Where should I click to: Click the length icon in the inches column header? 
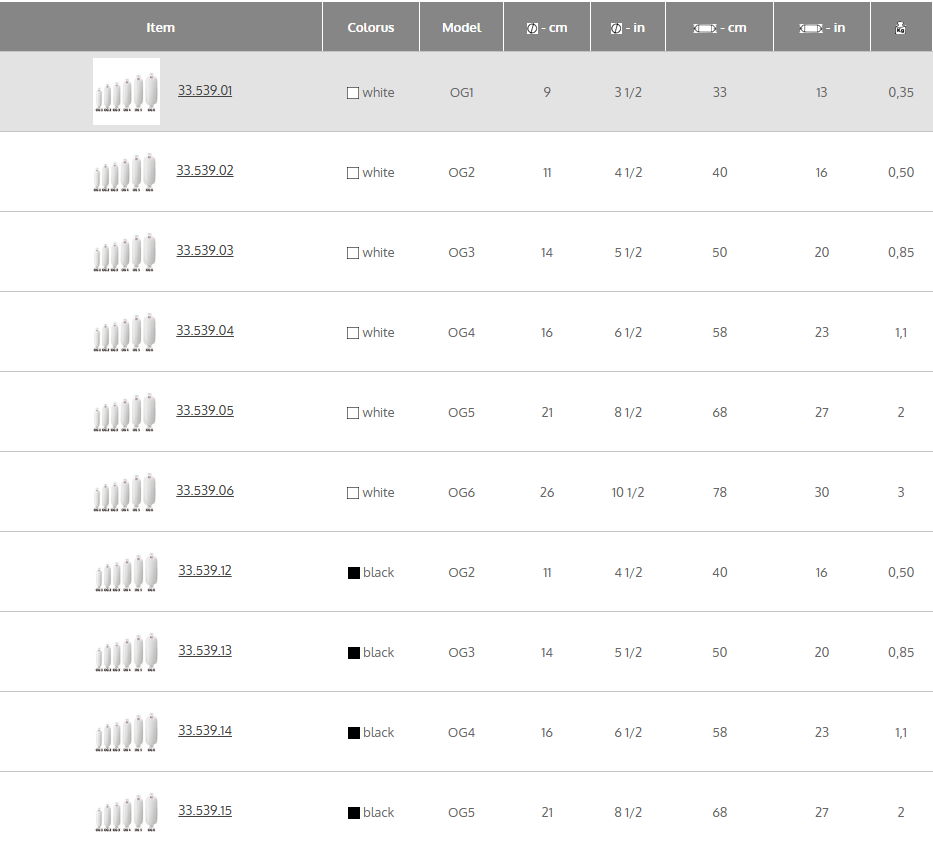811,28
